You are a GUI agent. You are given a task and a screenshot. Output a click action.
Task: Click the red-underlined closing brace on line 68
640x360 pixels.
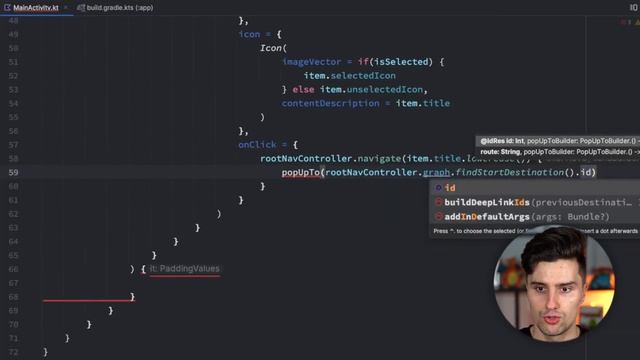click(132, 297)
